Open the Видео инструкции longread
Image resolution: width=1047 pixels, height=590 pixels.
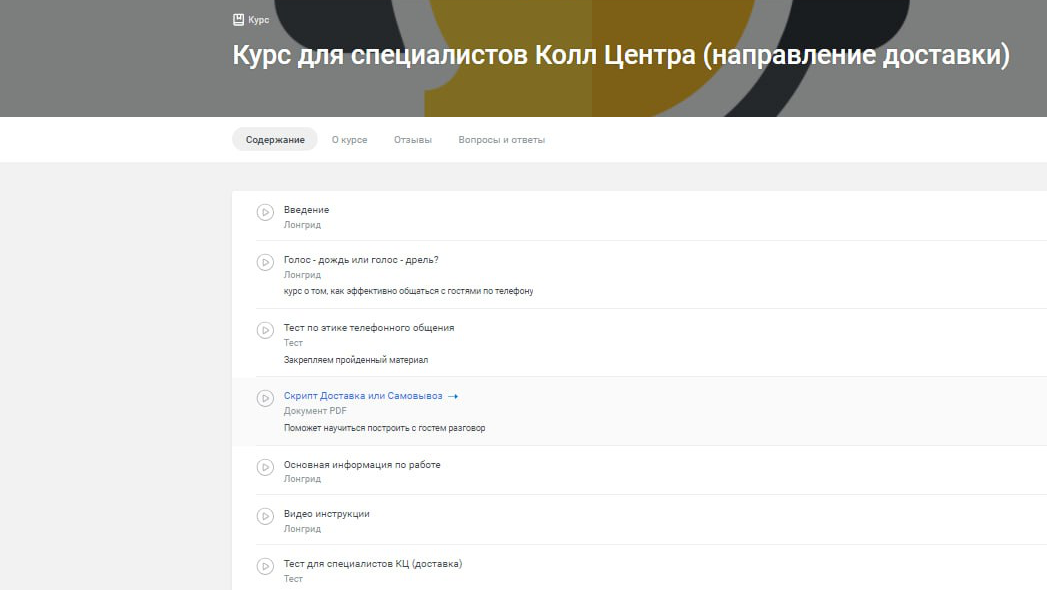point(326,514)
